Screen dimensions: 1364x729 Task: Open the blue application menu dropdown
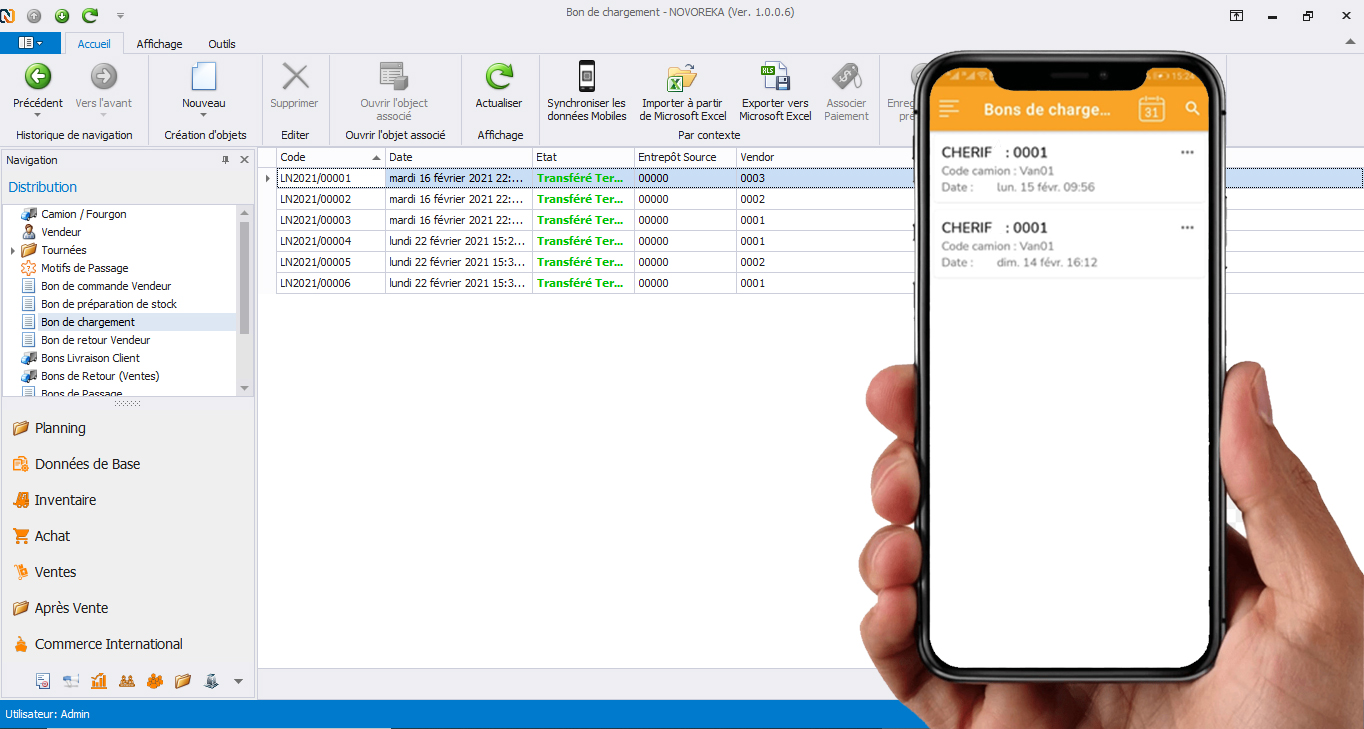(x=30, y=43)
